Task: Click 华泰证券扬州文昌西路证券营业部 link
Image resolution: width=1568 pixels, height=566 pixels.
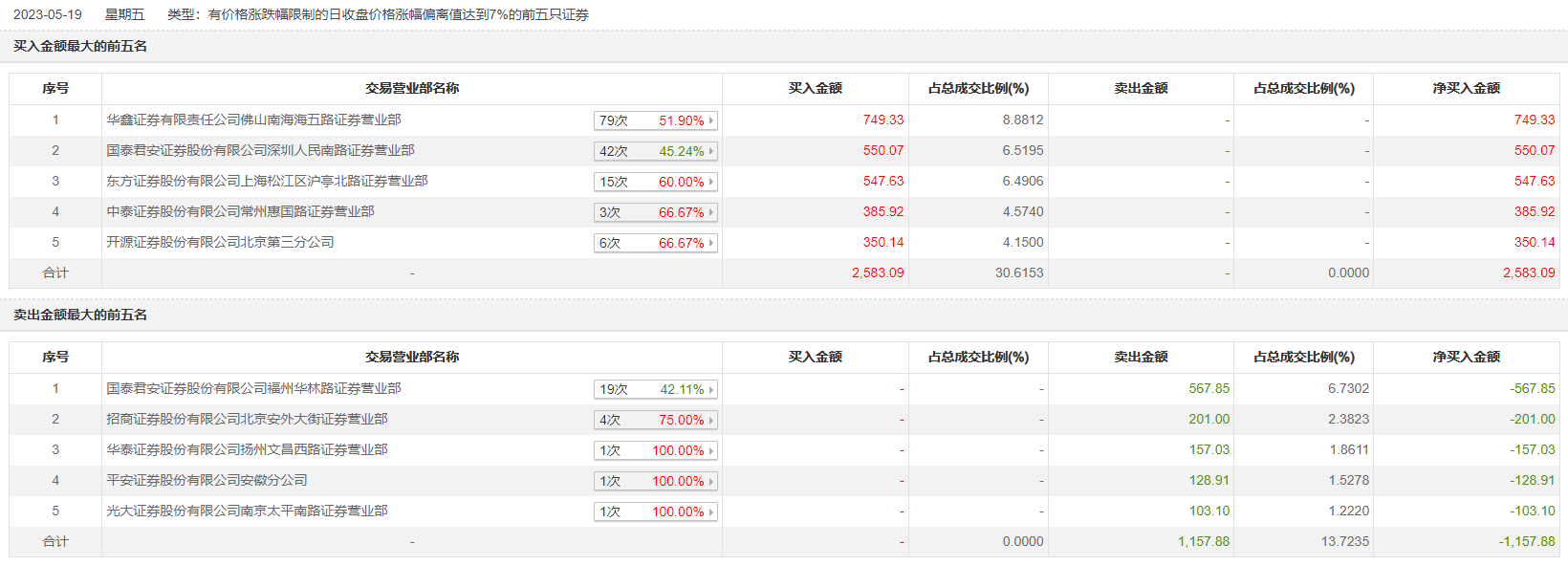Action: [x=247, y=449]
